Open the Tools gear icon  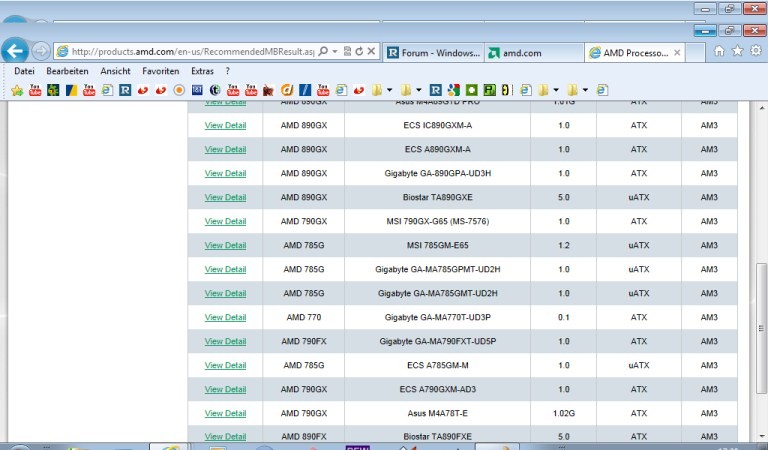click(756, 51)
